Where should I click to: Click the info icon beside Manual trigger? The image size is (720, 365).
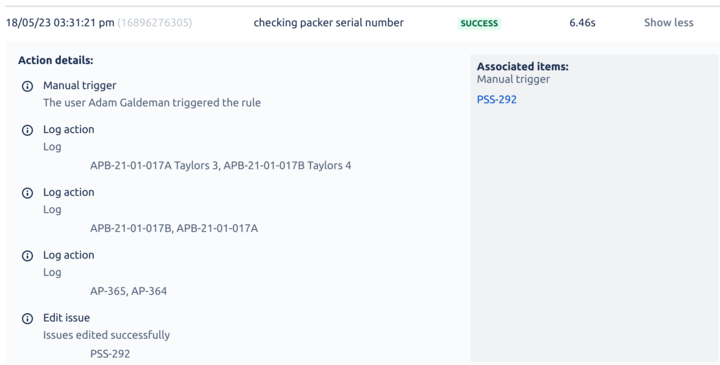[28, 86]
